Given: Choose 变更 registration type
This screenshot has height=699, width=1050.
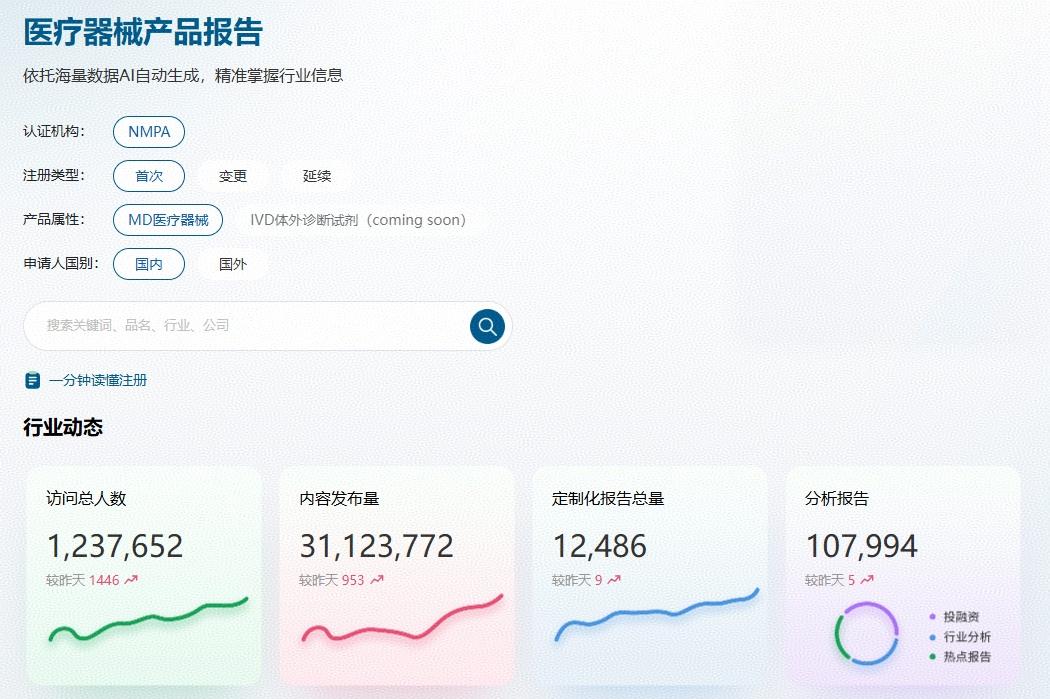Looking at the screenshot, I should (x=233, y=176).
